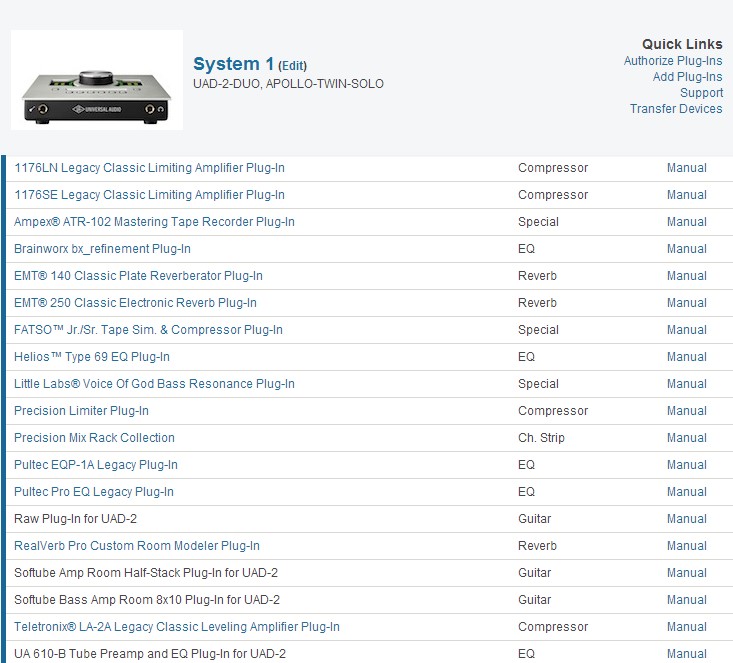The width and height of the screenshot is (733, 663).
Task: Open Little Labs Voice Of God Plug-In
Action: click(154, 384)
